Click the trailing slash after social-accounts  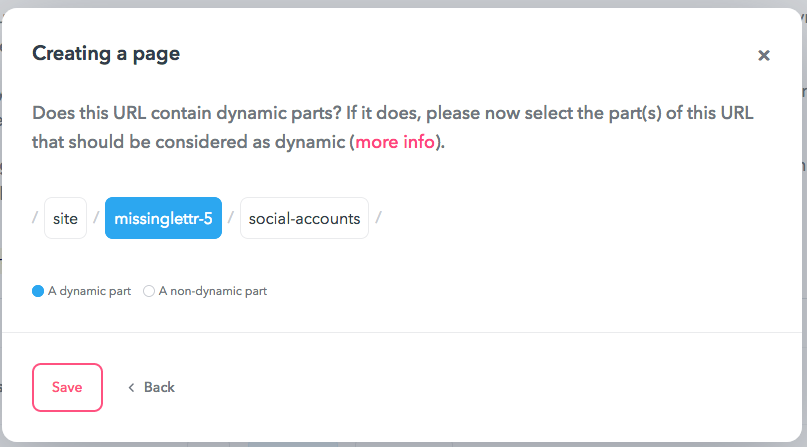(x=378, y=218)
